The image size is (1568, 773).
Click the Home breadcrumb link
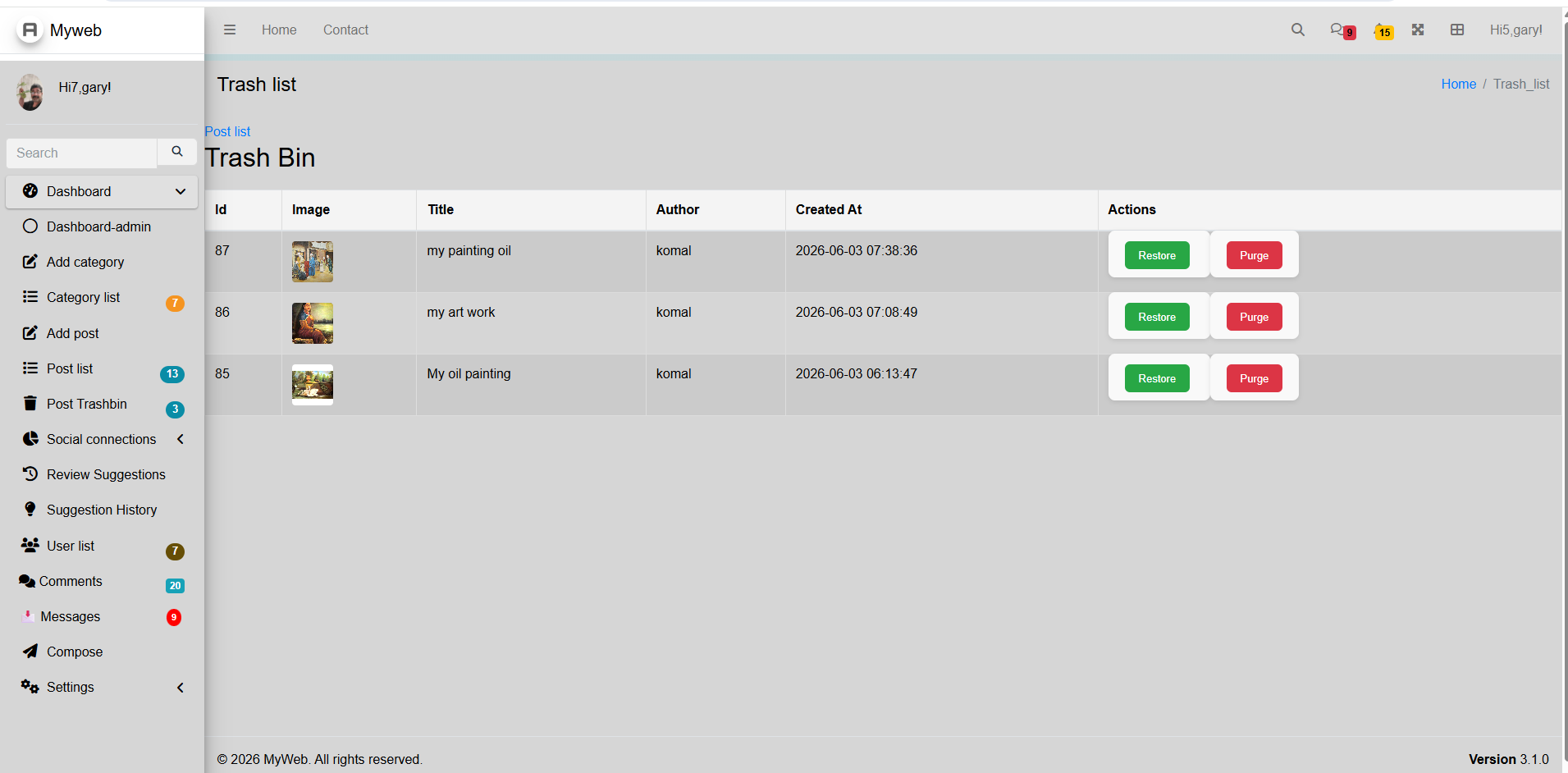[x=1458, y=84]
